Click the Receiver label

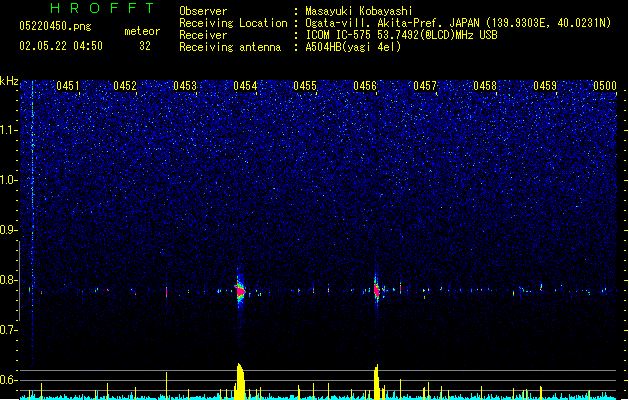pos(203,35)
